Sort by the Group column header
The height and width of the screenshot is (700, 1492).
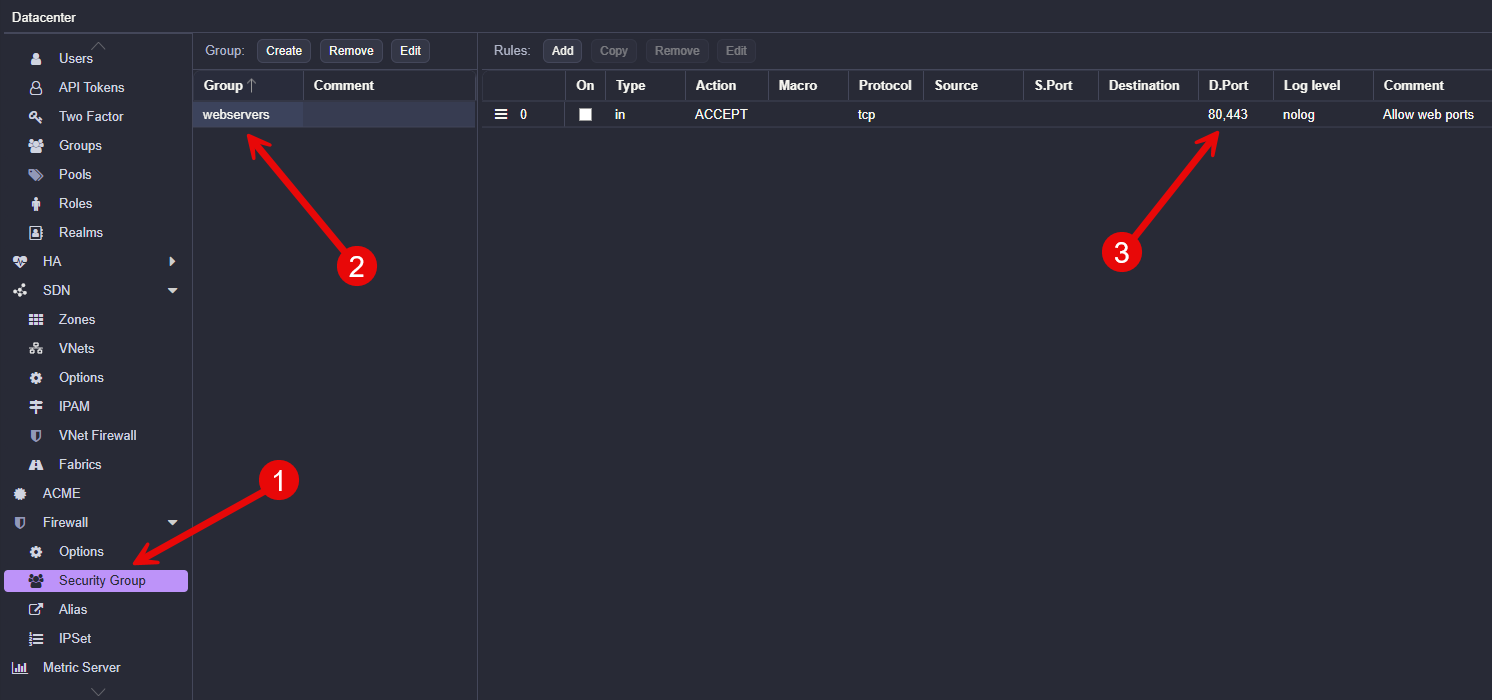(230, 86)
